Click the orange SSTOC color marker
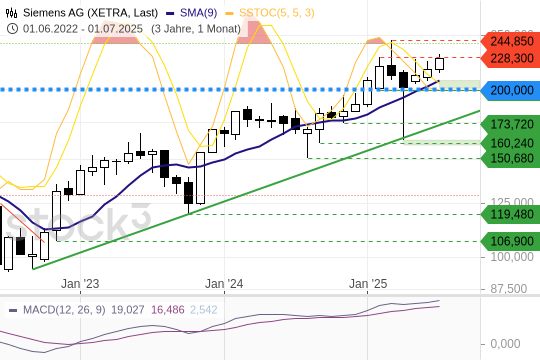The width and height of the screenshot is (540, 360). (x=229, y=14)
